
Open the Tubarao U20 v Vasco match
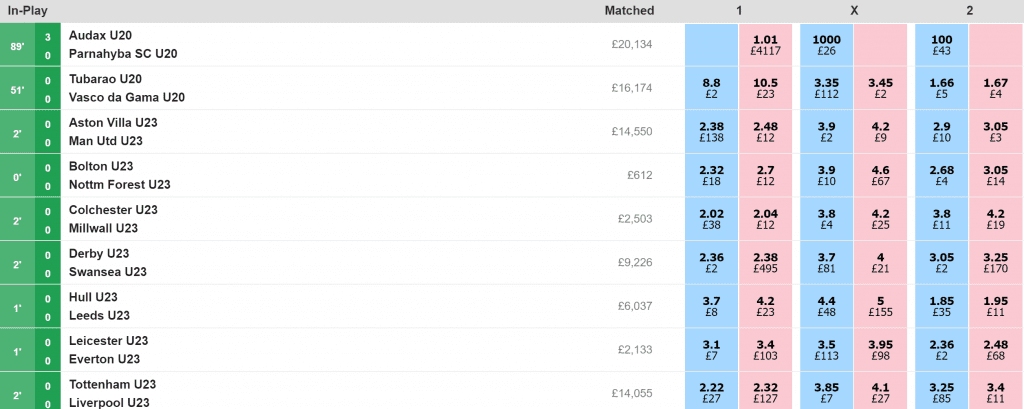(x=127, y=88)
